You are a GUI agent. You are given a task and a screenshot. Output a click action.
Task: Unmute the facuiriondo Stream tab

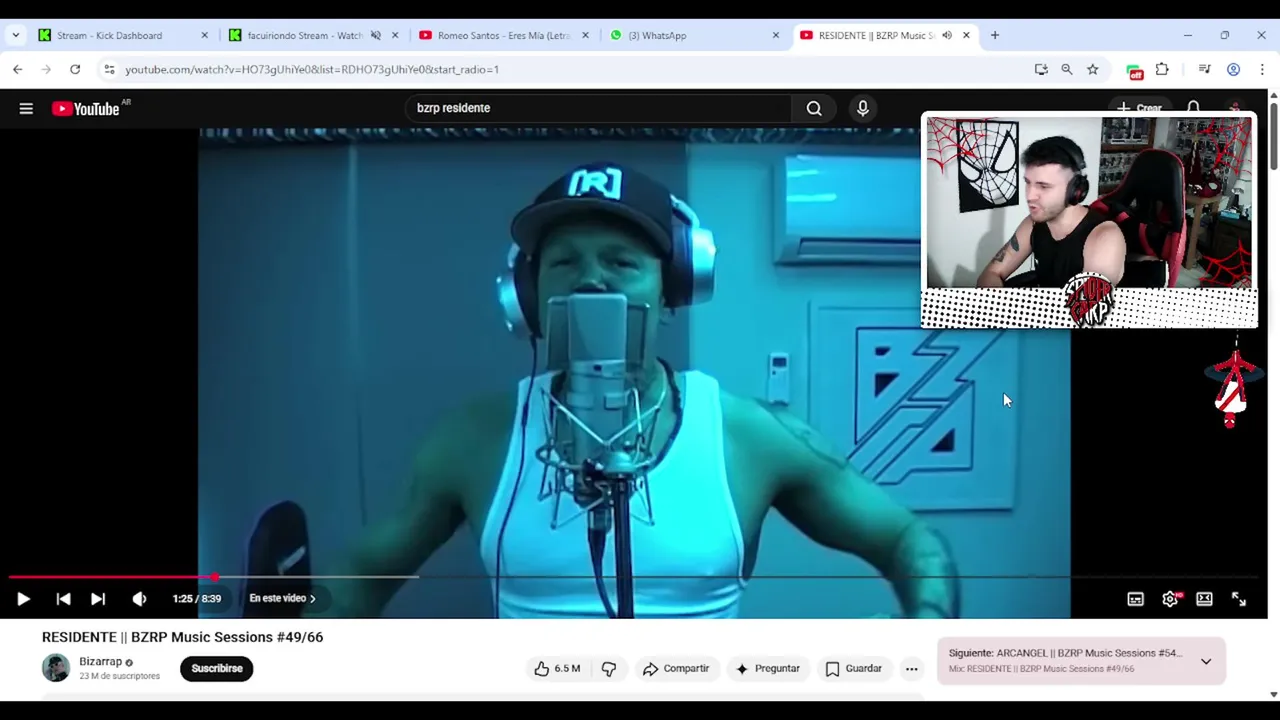click(376, 35)
